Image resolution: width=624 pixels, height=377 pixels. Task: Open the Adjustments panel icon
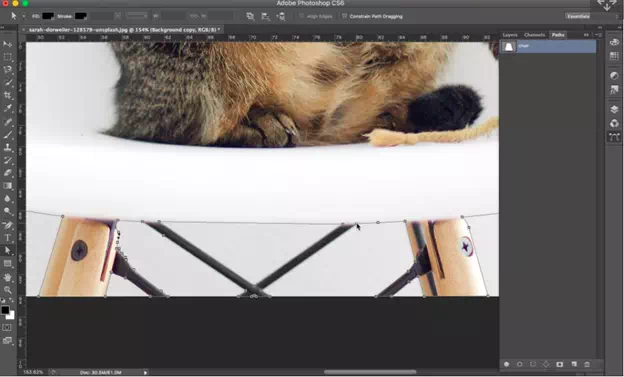coord(614,76)
